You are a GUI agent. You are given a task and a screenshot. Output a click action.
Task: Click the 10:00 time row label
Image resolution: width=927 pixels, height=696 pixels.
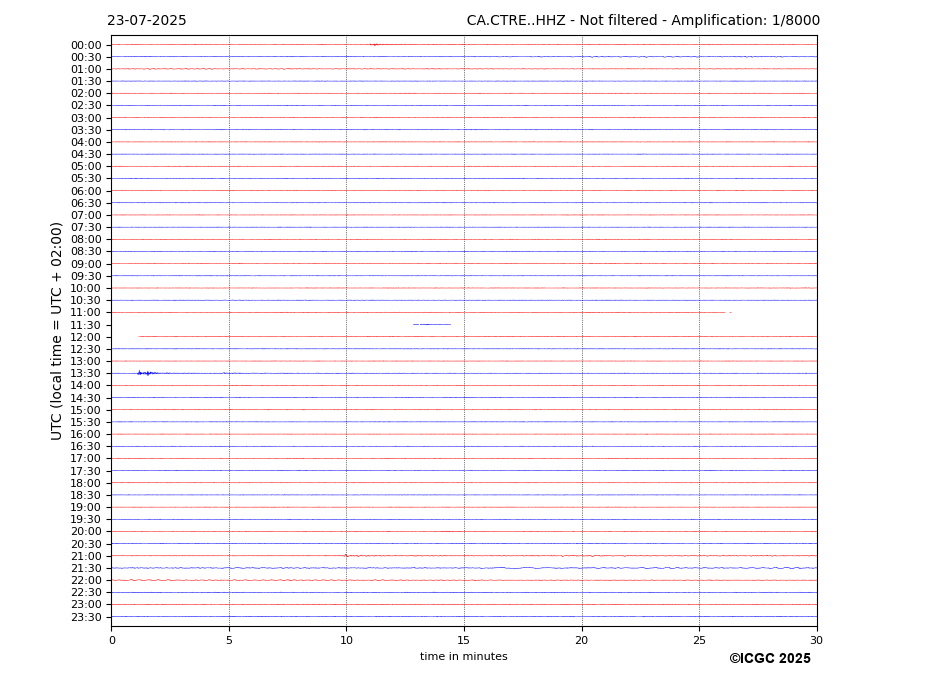[x=86, y=288]
